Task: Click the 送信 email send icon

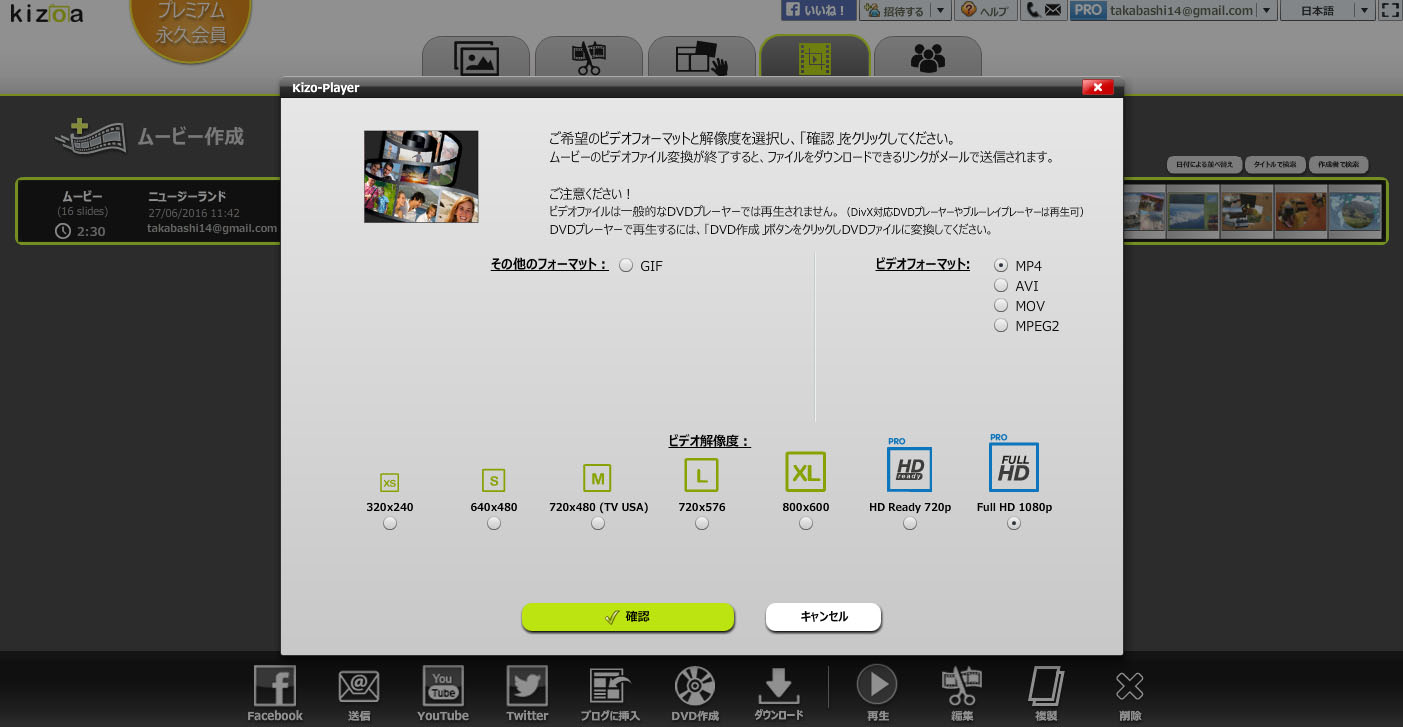Action: click(x=359, y=687)
